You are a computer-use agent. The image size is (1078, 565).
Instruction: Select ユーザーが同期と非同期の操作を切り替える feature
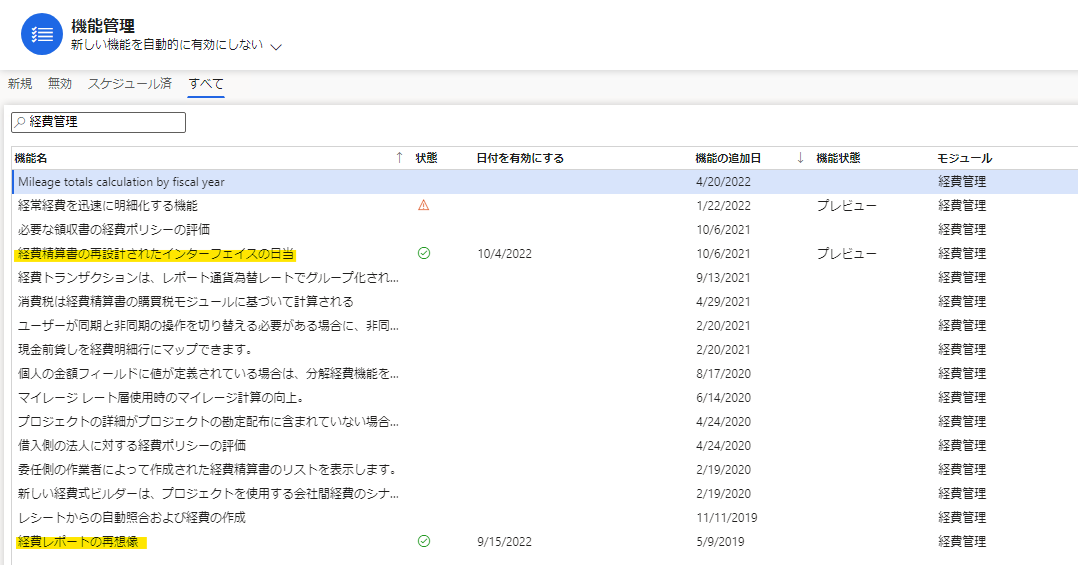coord(208,326)
